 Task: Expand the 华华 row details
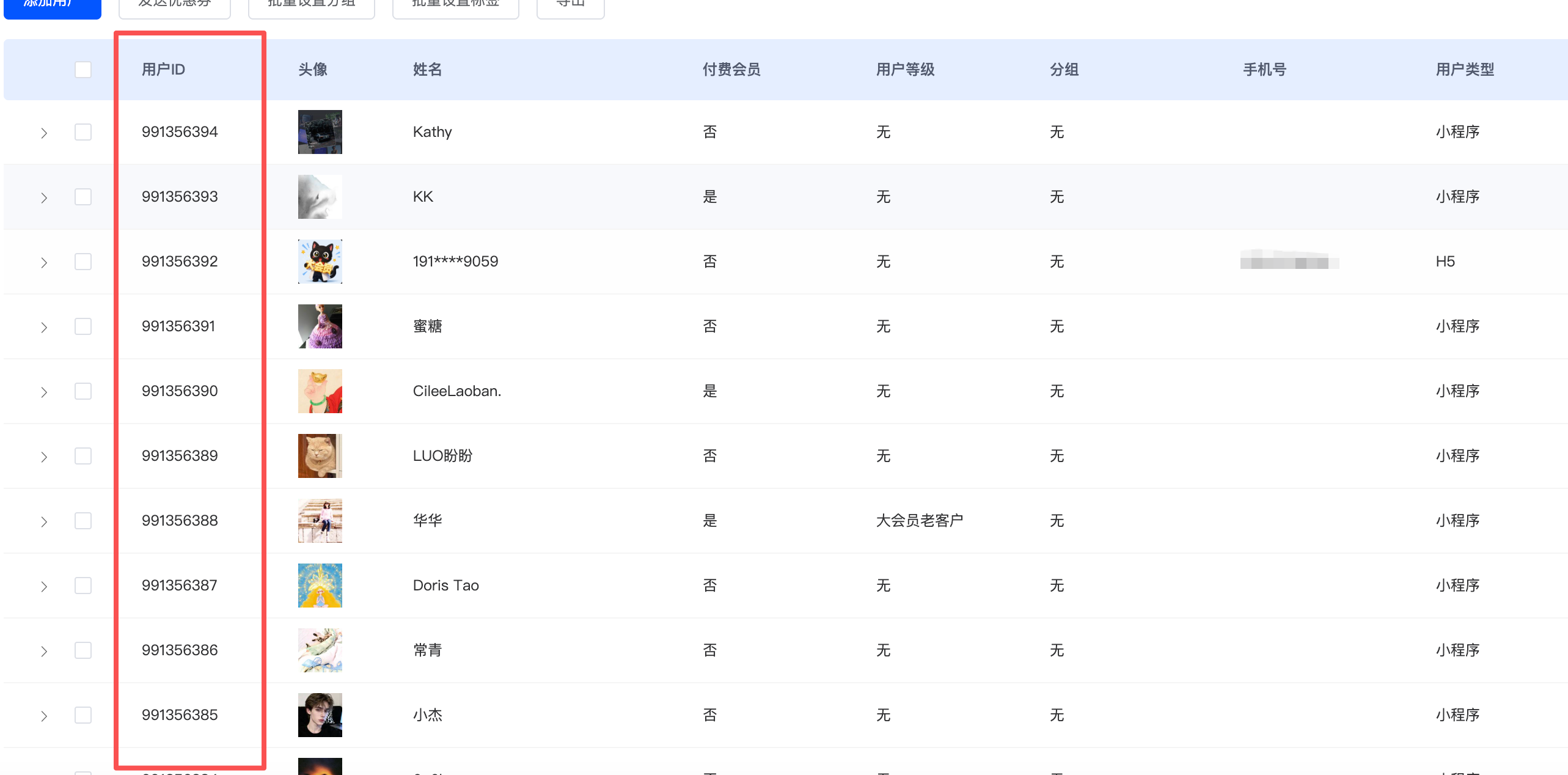click(x=44, y=522)
